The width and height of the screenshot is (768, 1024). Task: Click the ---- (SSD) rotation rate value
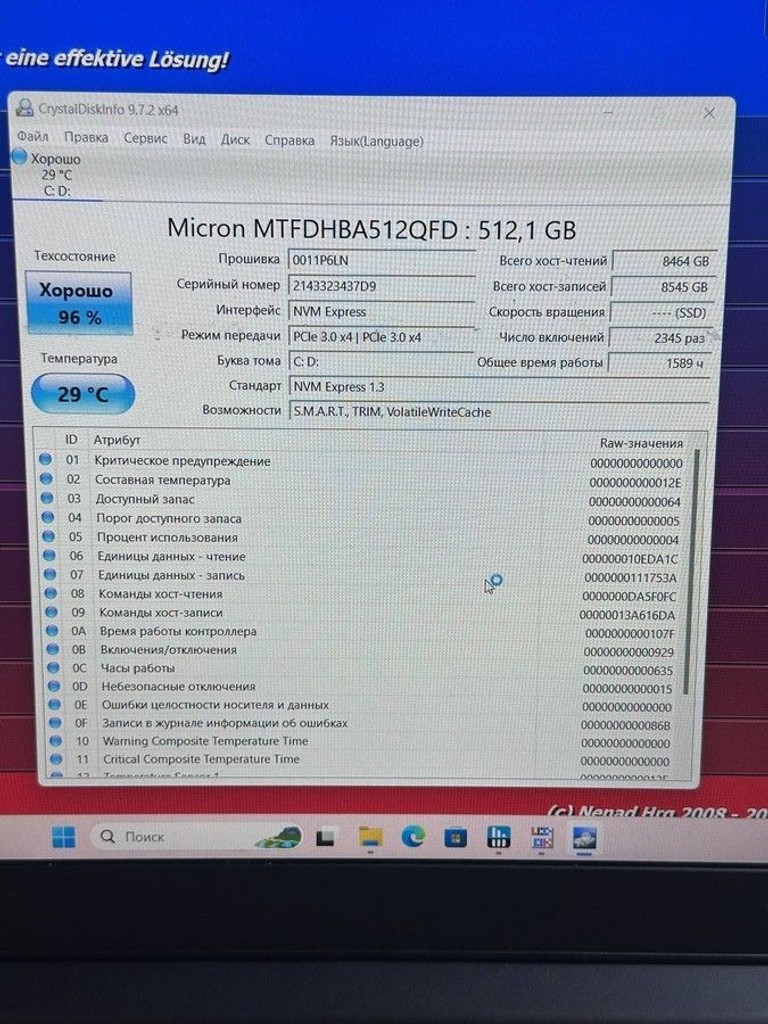[x=661, y=312]
